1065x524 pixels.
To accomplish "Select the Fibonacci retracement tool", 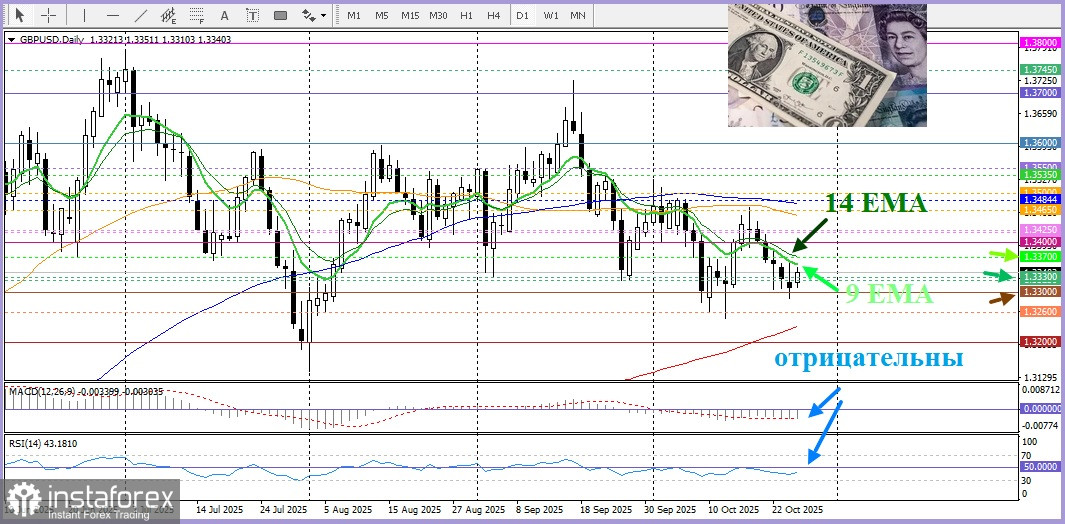I will pos(197,15).
